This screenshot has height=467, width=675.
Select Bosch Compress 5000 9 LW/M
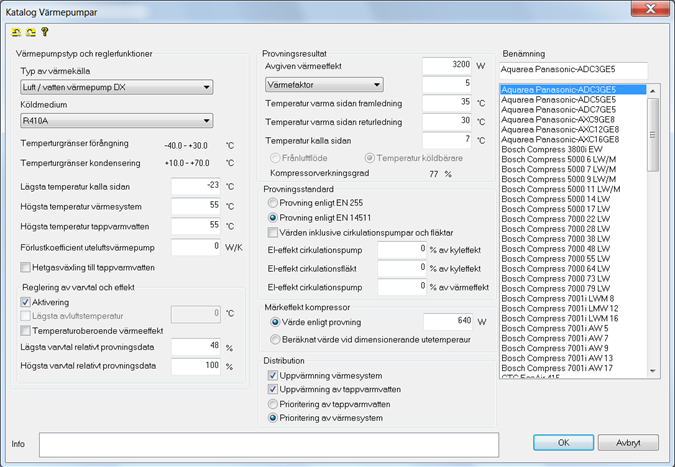(573, 179)
